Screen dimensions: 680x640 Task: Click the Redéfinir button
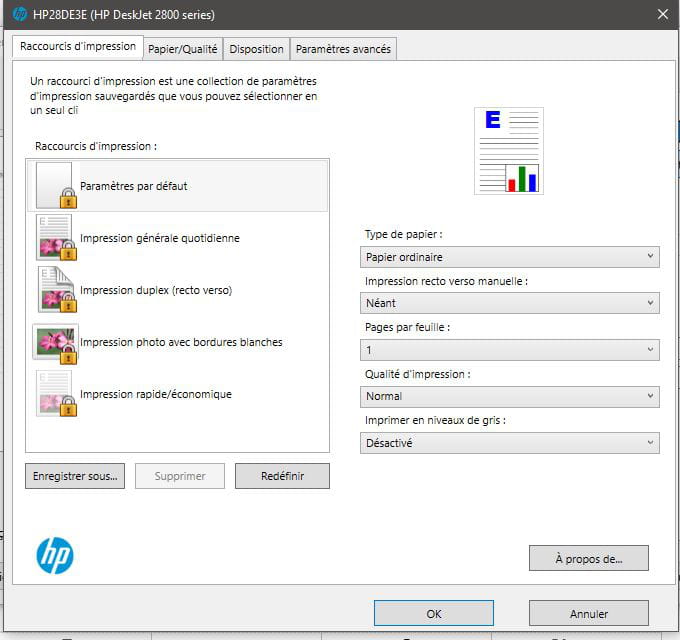(x=282, y=476)
